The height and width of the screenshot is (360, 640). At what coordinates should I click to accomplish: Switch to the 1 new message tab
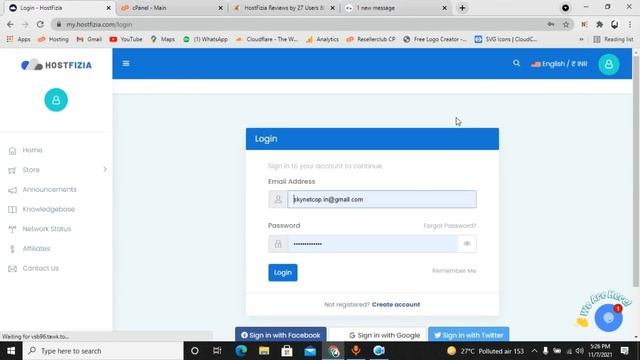(x=395, y=8)
